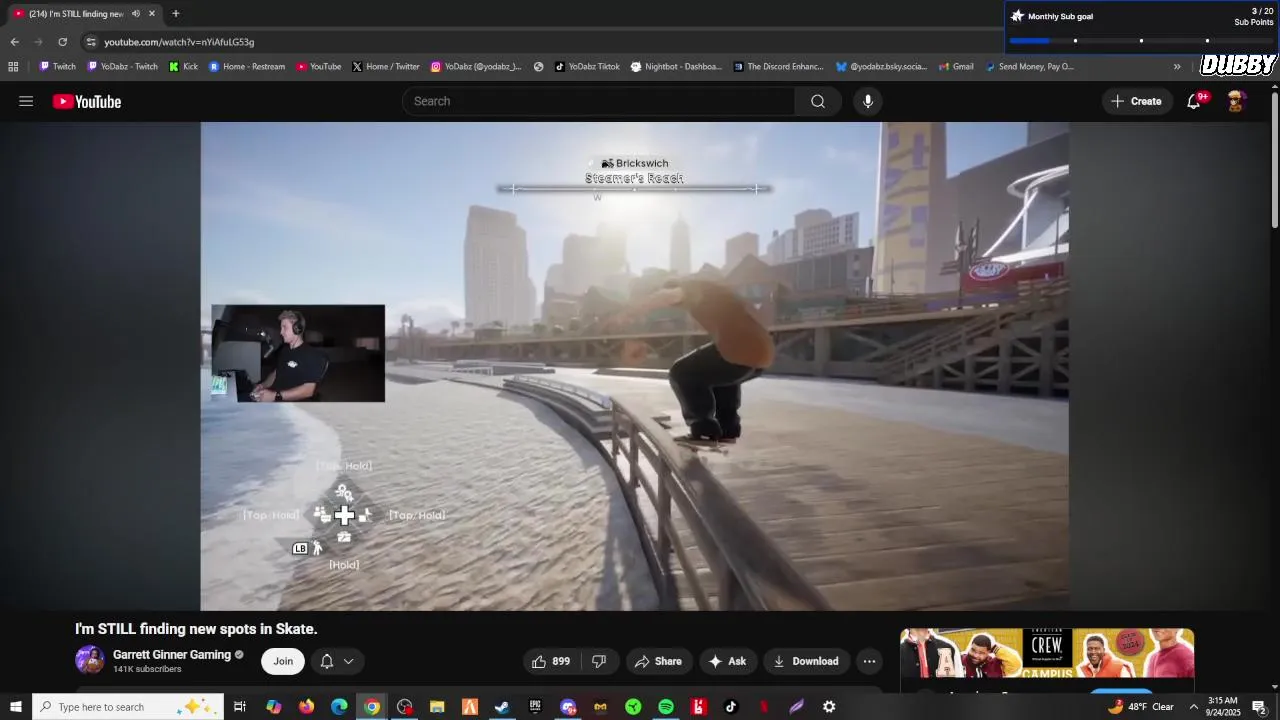The width and height of the screenshot is (1280, 720).
Task: Go to the YouTube home logo
Action: (87, 101)
